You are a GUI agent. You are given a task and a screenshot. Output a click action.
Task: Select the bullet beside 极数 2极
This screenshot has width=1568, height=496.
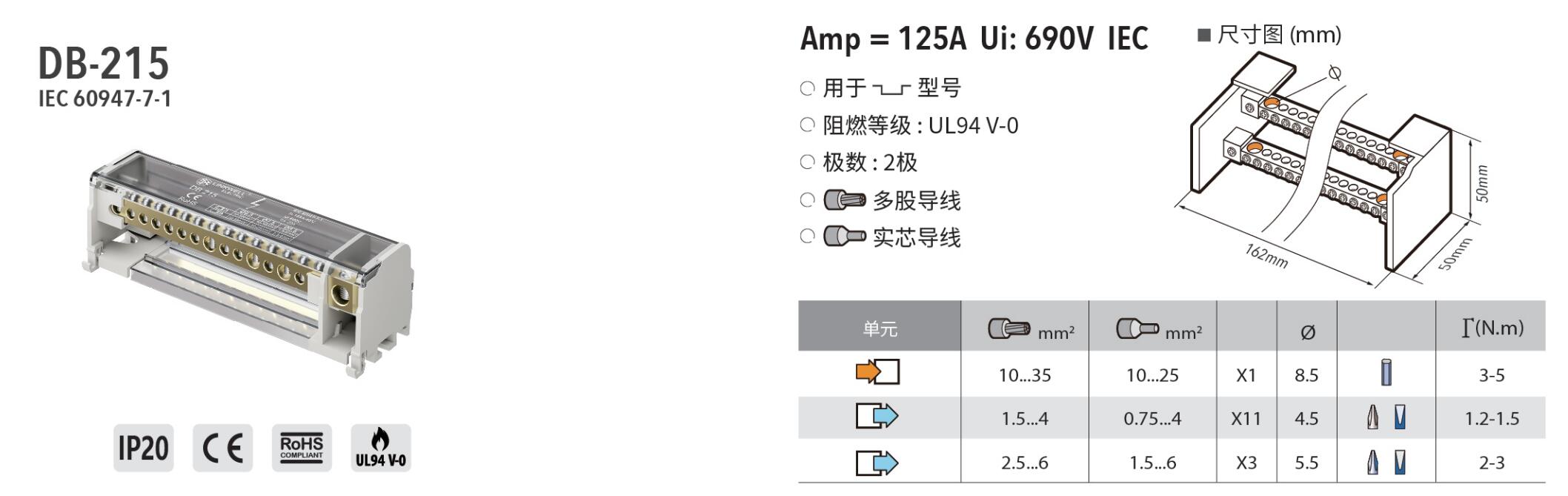click(808, 162)
